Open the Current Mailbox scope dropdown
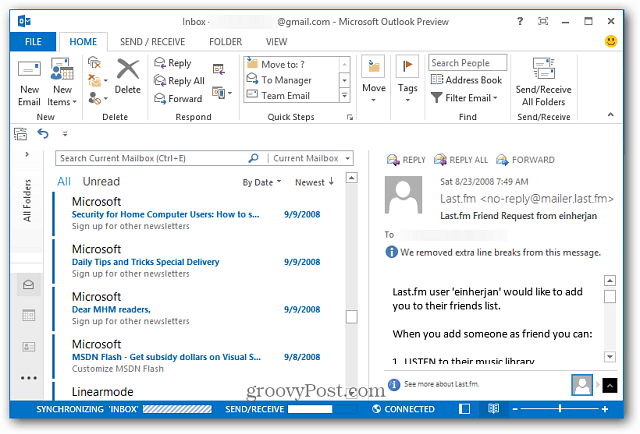This screenshot has width=640, height=434. click(x=311, y=158)
